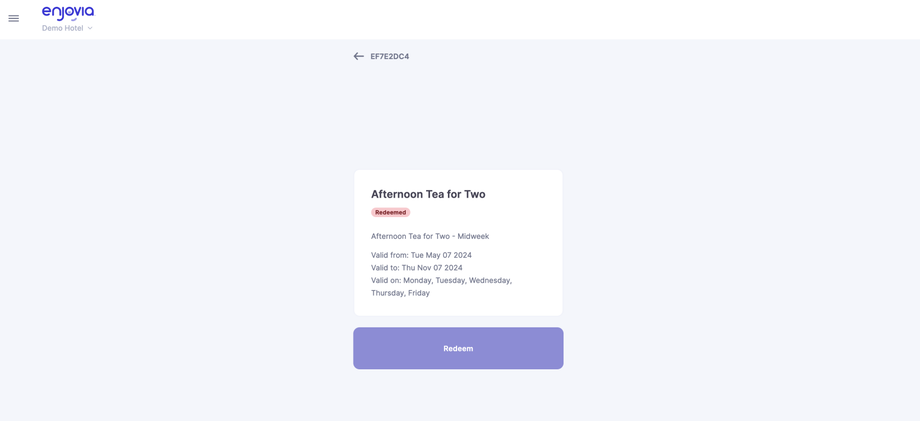
Task: Click the enjovia logo
Action: click(x=68, y=12)
